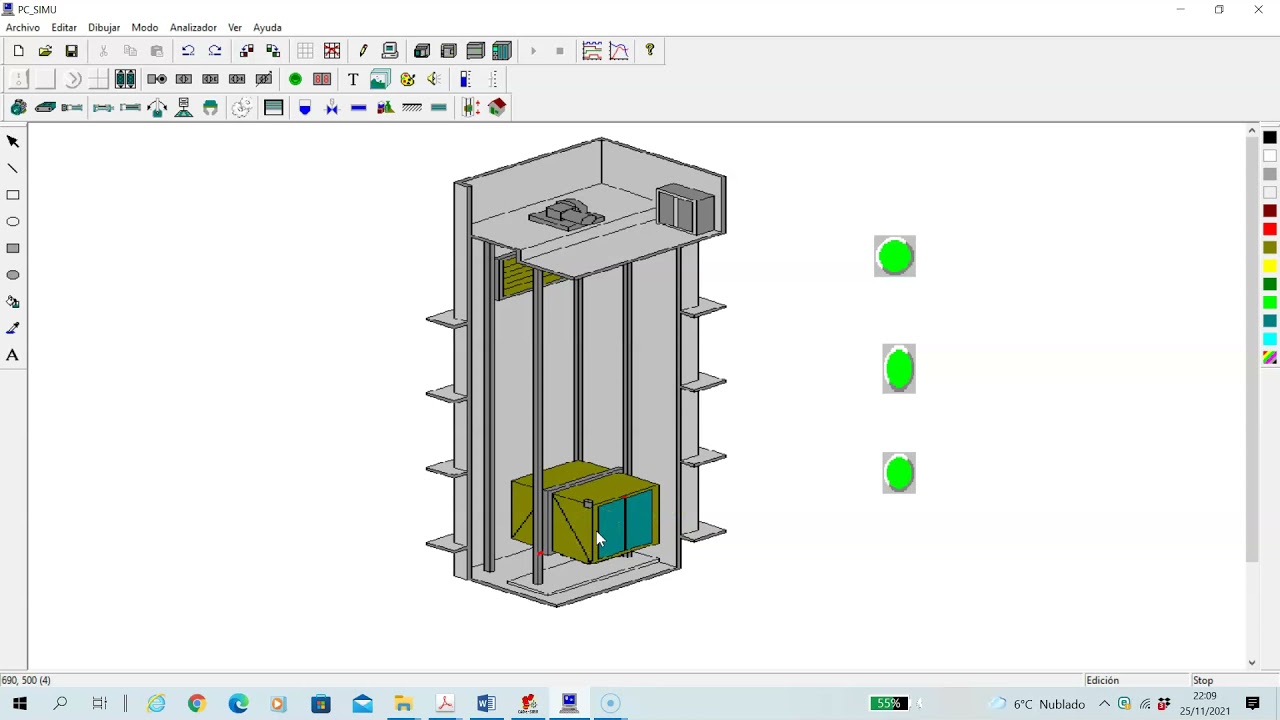Viewport: 1280px width, 720px height.
Task: Insert the elevator simulation element
Action: click(x=470, y=107)
